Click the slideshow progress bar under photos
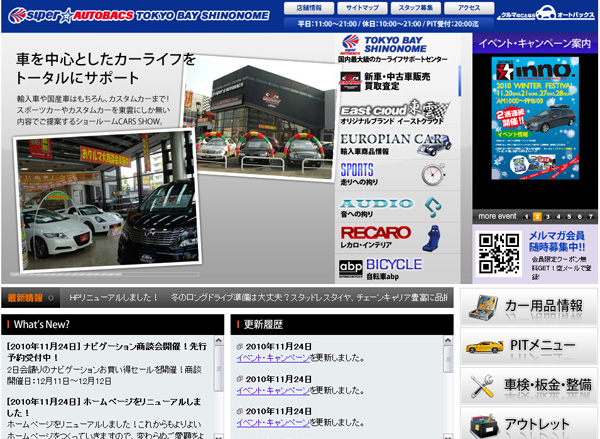The width and height of the screenshot is (600, 439). tap(104, 274)
